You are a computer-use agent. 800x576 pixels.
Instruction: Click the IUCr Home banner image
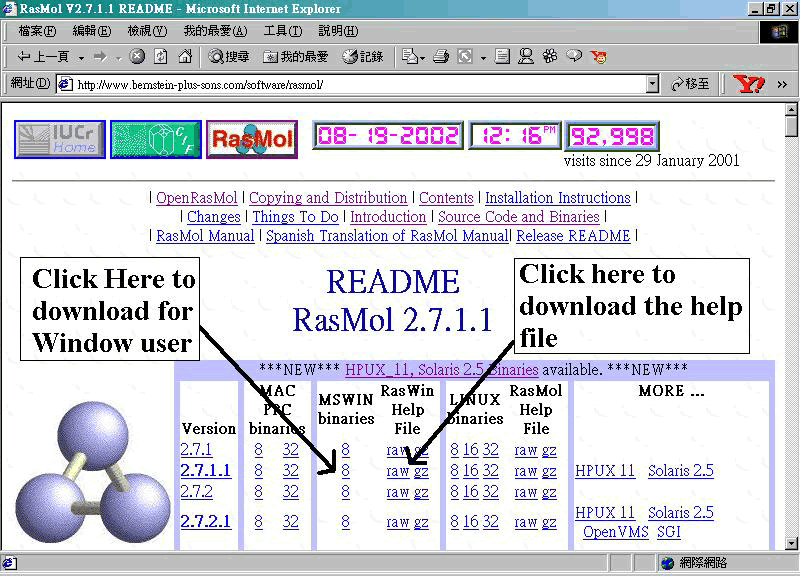[60, 139]
